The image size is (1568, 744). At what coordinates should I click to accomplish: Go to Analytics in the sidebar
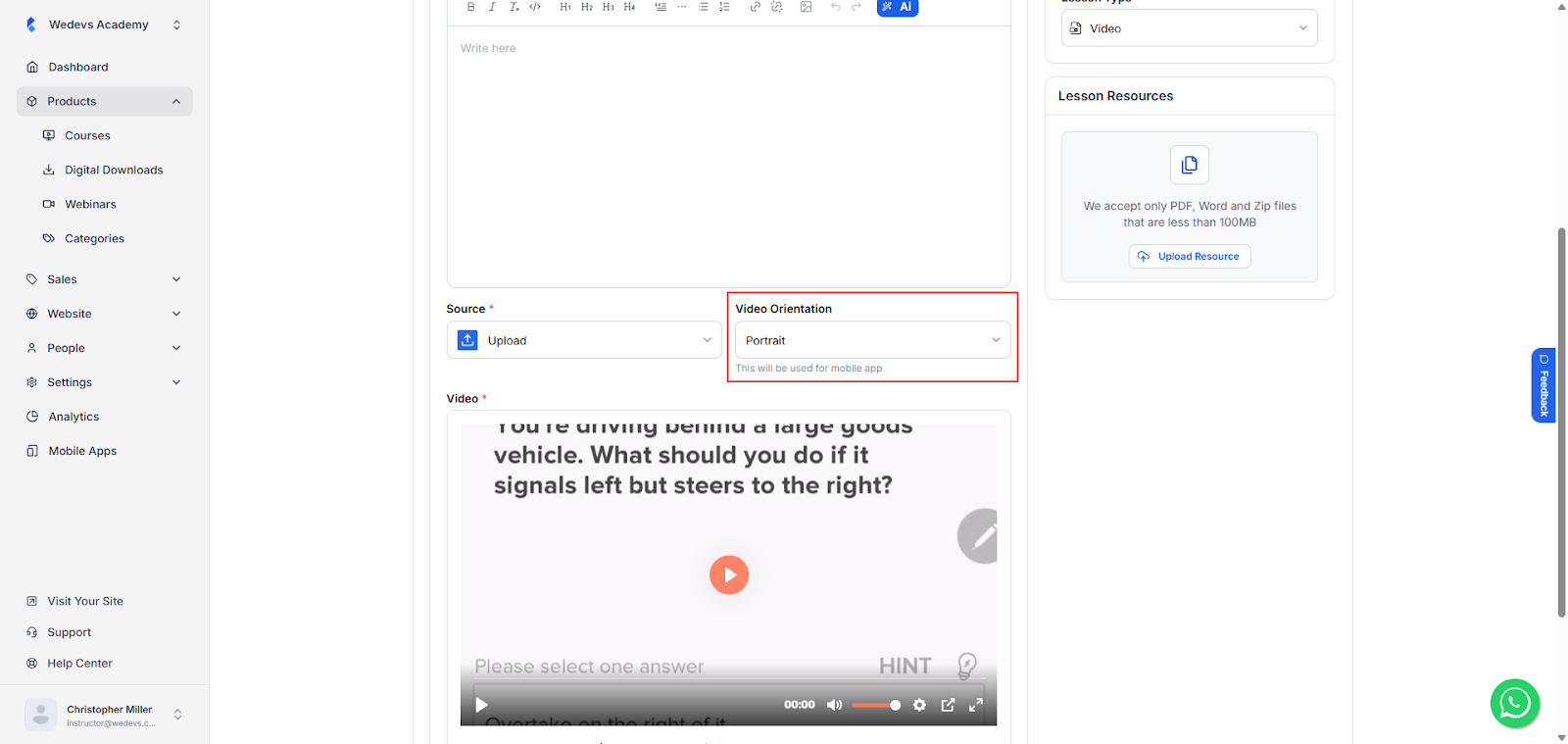tap(73, 417)
